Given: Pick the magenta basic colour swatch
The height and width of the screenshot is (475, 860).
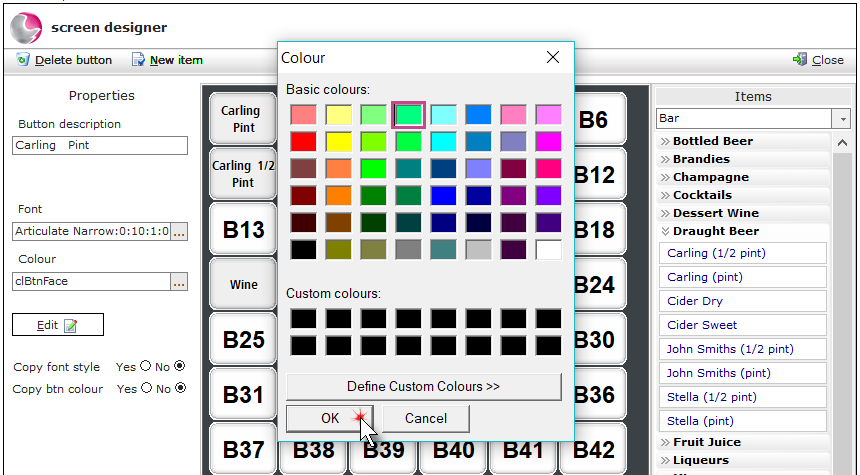Looking at the screenshot, I should point(548,142).
